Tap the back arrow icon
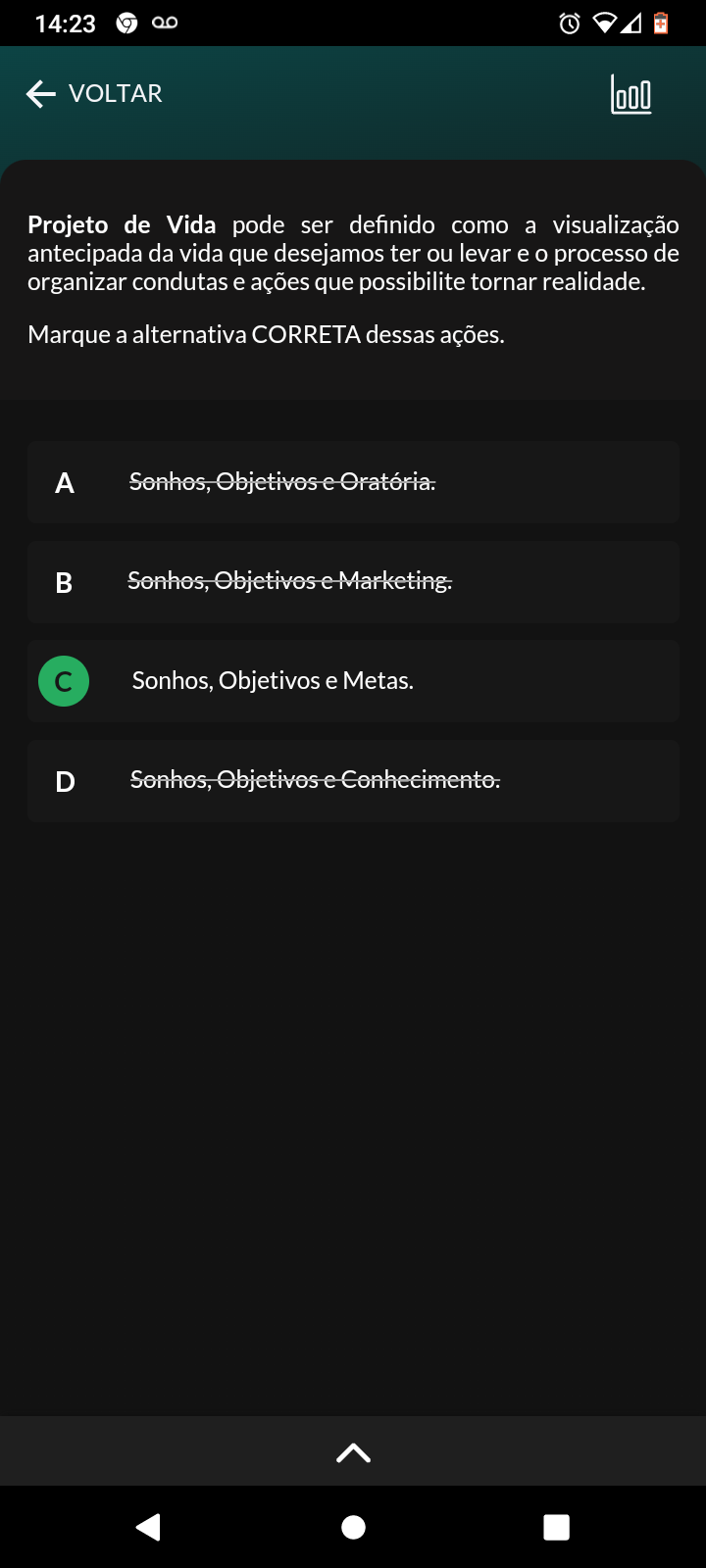This screenshot has height=1568, width=706. point(41,94)
